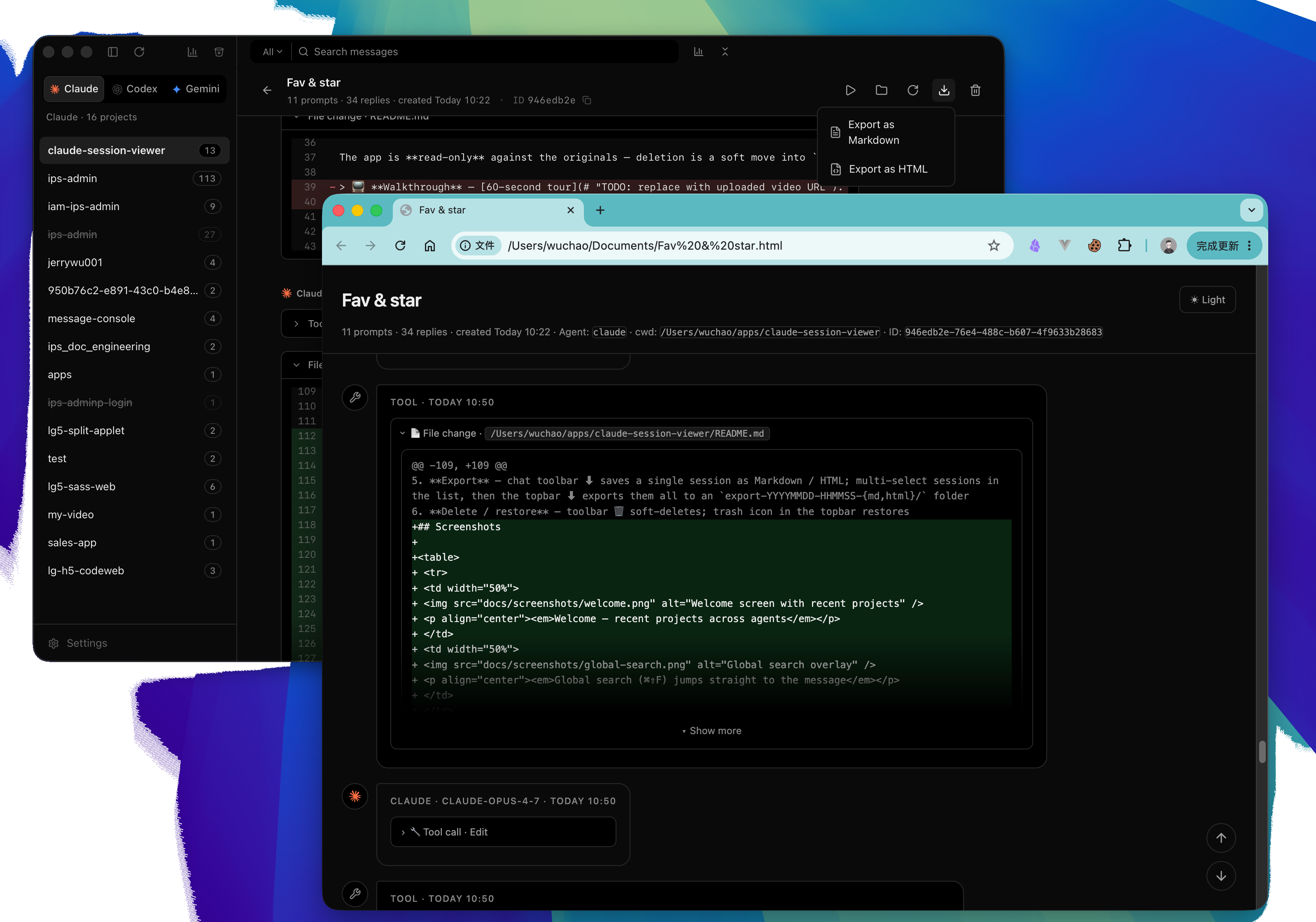Open lg5-sass-web project

[x=135, y=487]
